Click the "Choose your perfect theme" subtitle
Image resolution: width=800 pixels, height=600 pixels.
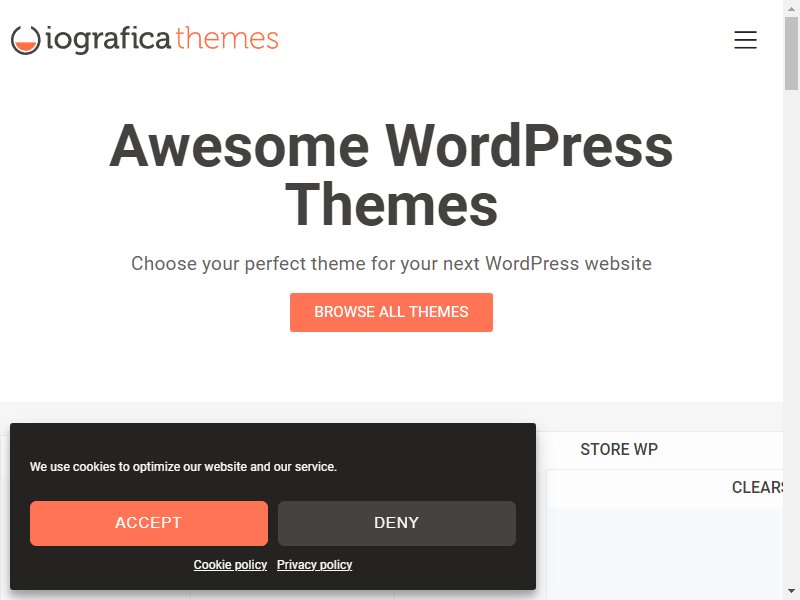point(391,264)
